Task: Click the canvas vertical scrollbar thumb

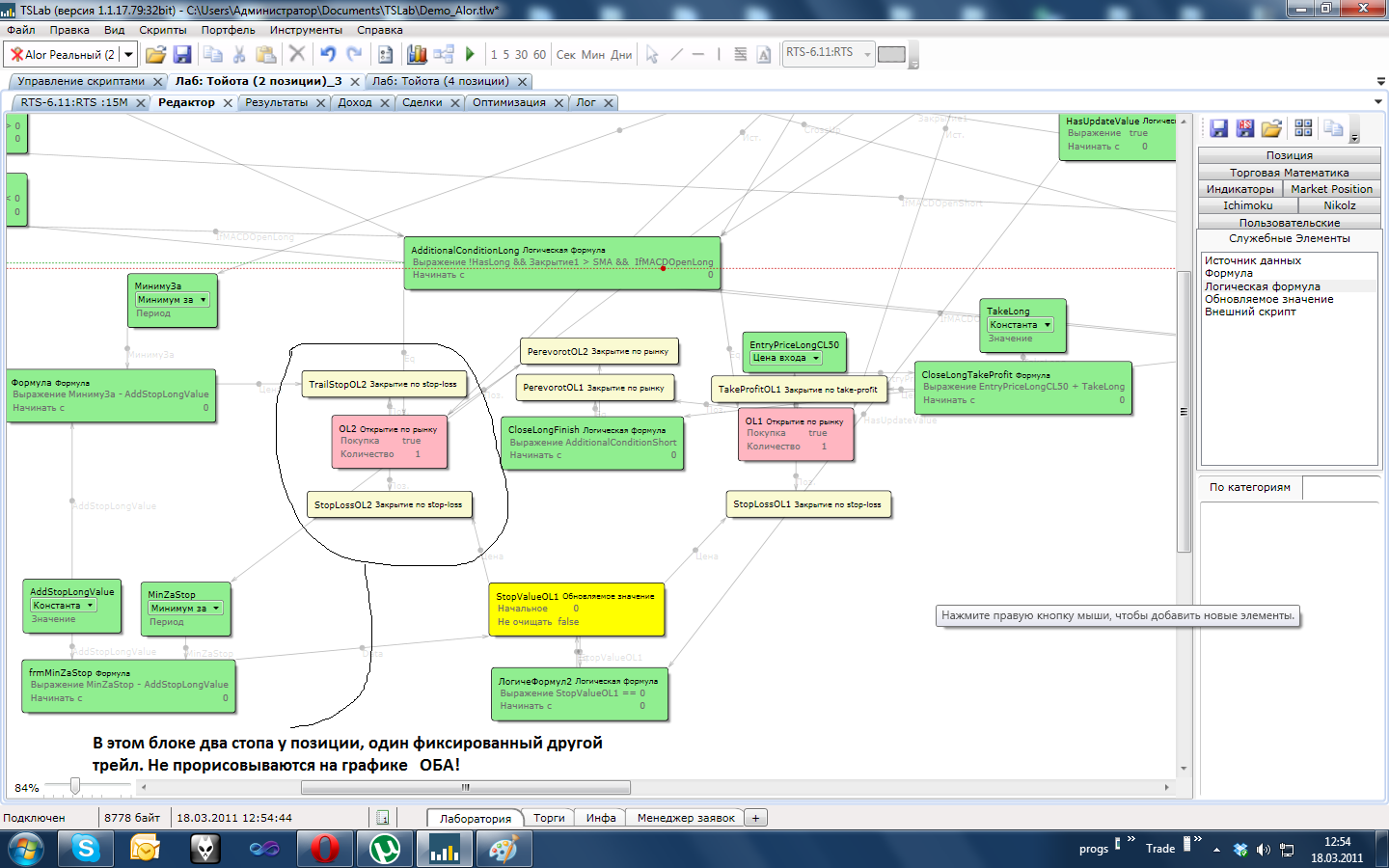Action: coord(1184,412)
